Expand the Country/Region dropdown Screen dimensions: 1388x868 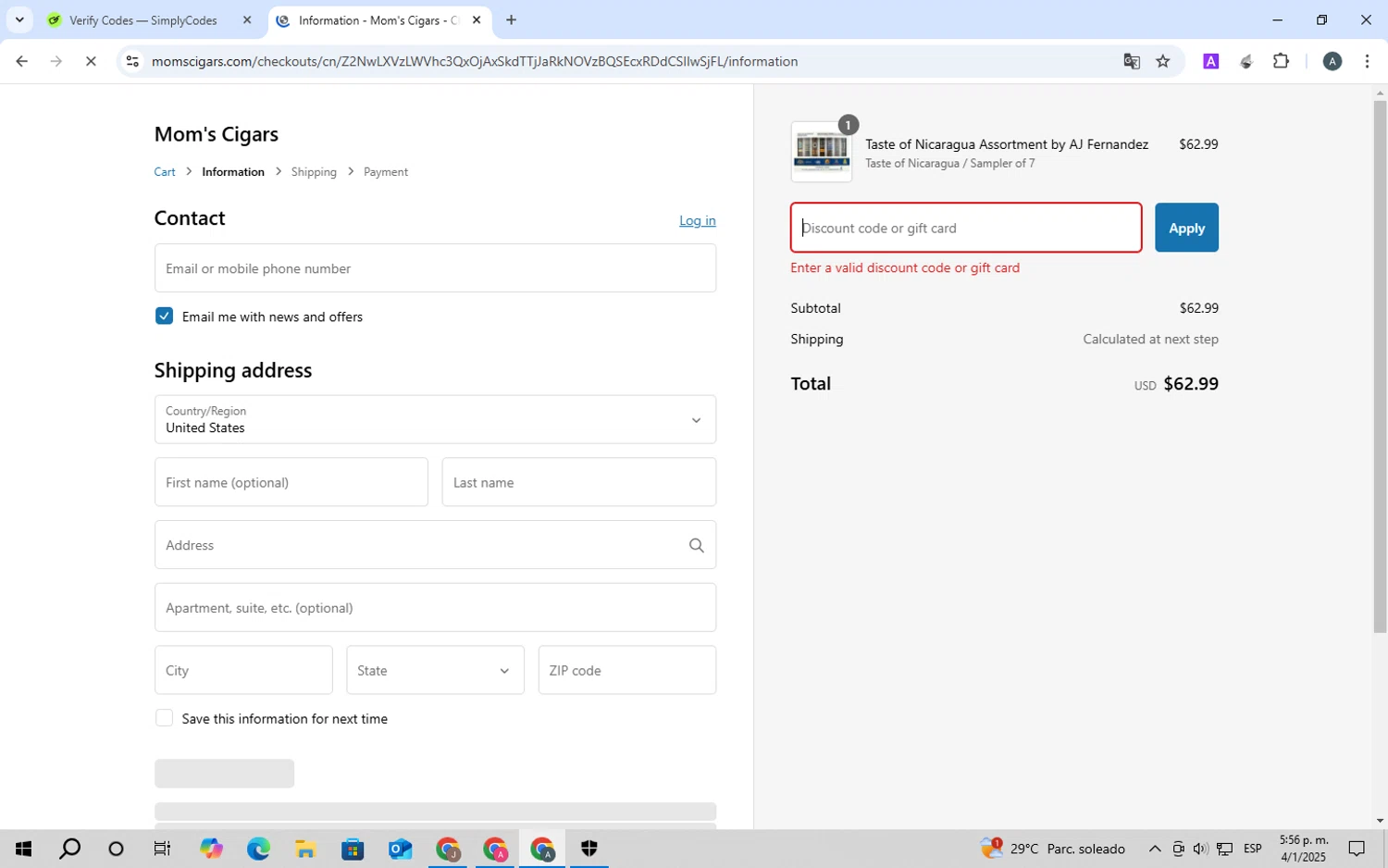click(435, 419)
